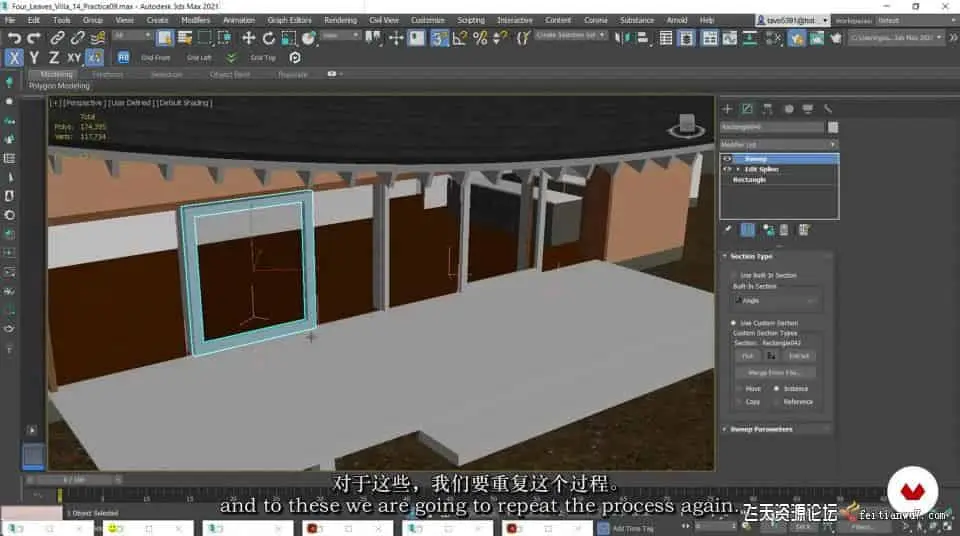Restrict transform to Y axis
This screenshot has height=536, width=960.
coord(34,58)
